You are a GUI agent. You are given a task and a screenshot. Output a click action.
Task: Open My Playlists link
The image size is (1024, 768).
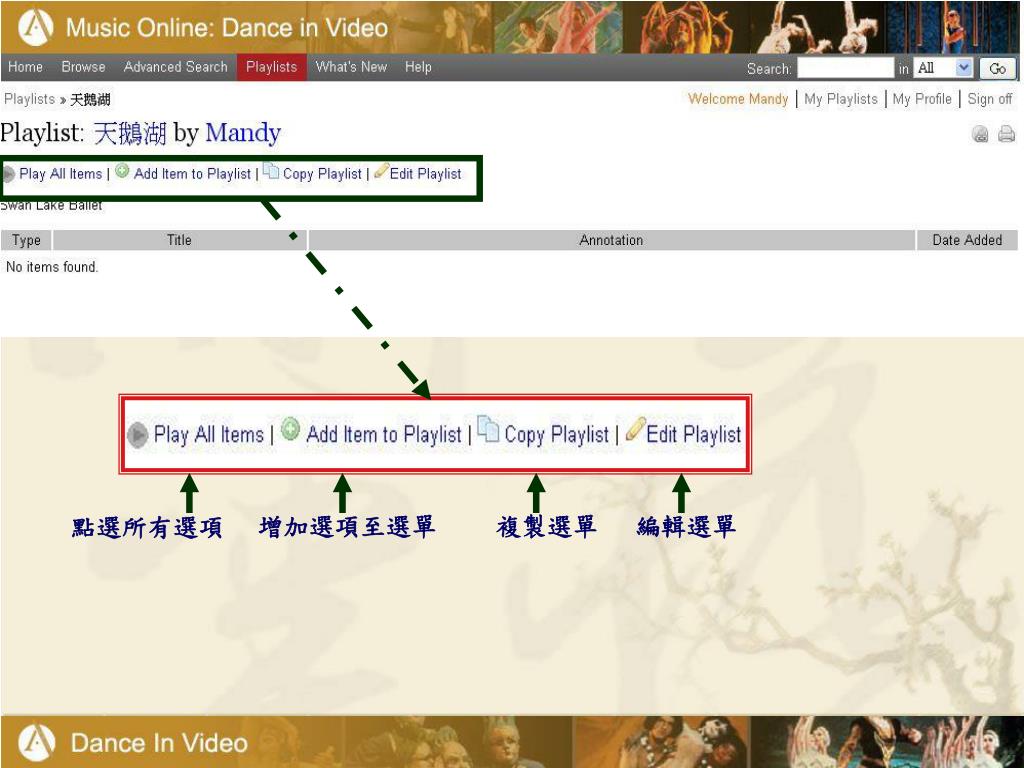coord(841,99)
